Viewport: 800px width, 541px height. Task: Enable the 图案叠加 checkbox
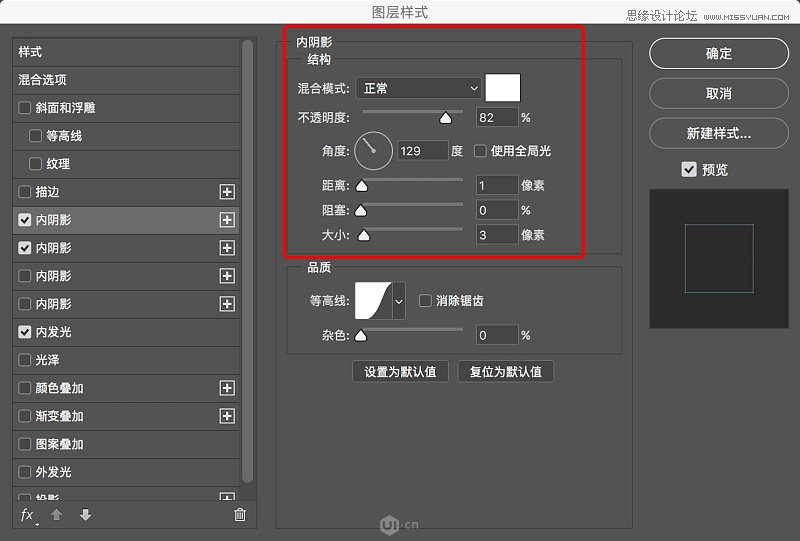pos(24,444)
